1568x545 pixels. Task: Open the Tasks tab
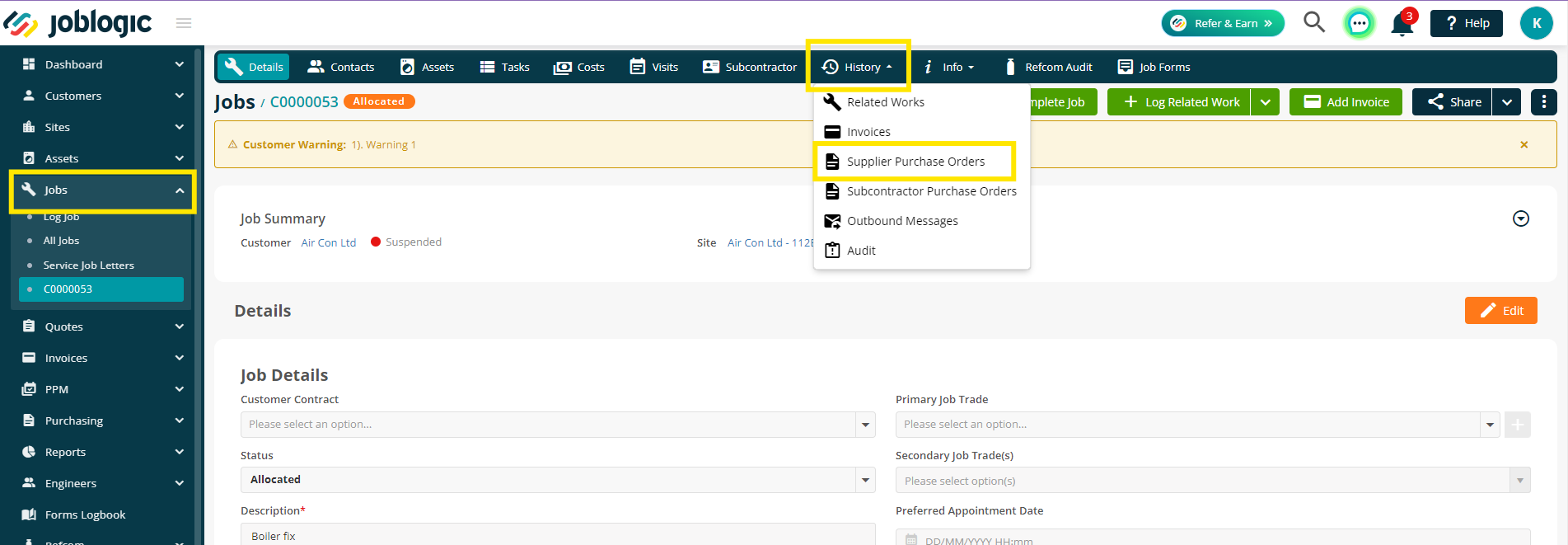click(x=504, y=67)
